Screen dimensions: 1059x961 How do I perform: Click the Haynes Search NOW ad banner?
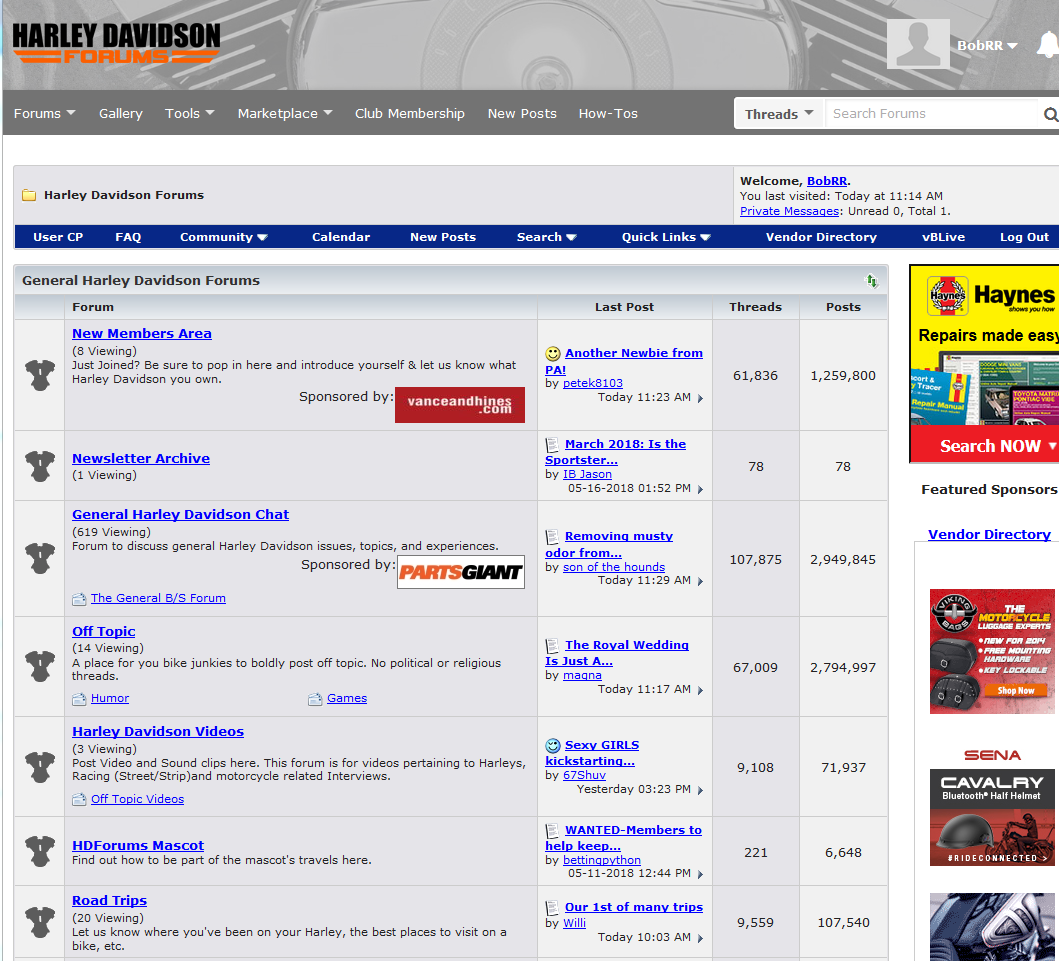[x=985, y=364]
